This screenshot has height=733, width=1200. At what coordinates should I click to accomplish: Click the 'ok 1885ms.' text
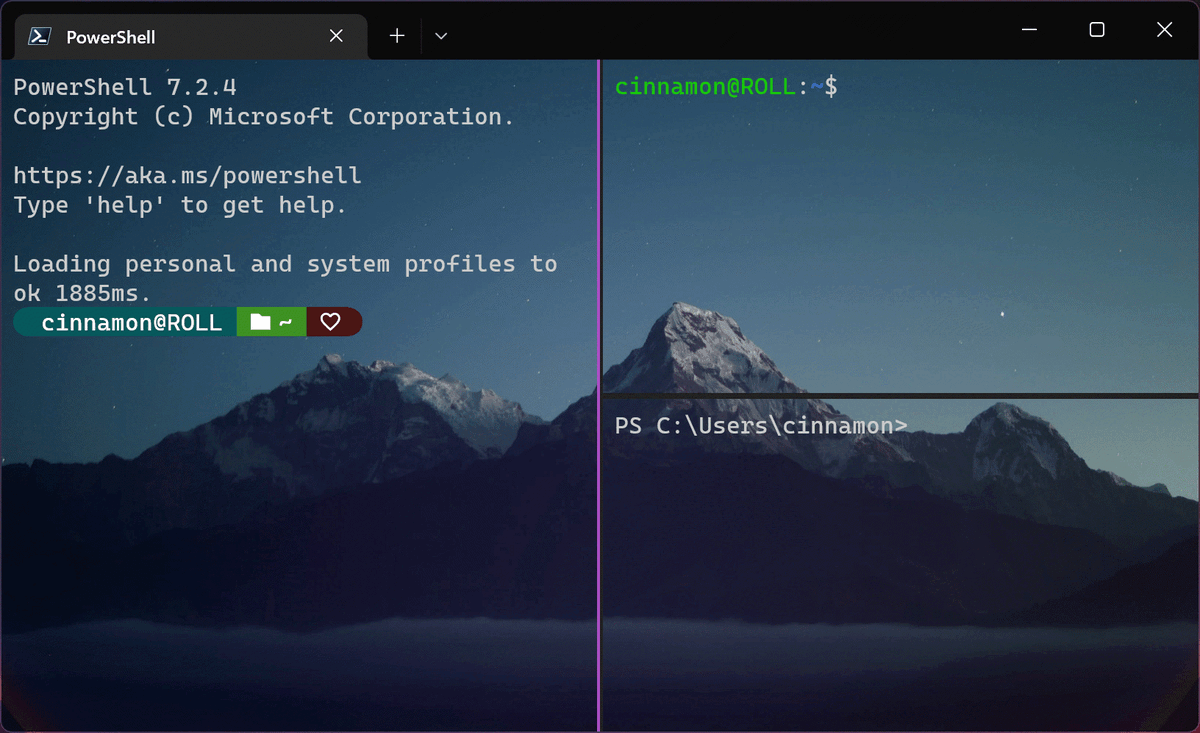click(82, 293)
